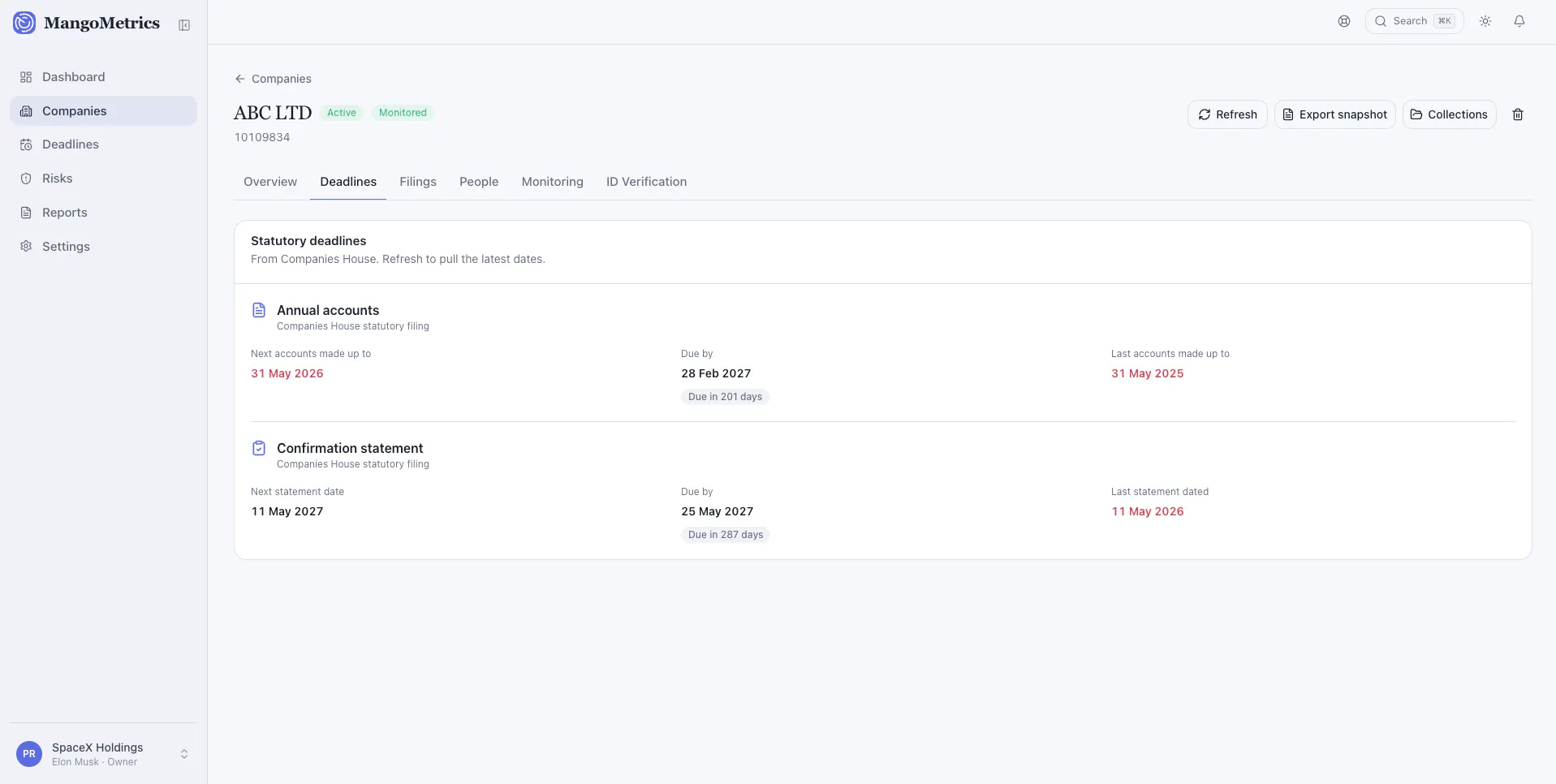The image size is (1556, 784).
Task: Click the ABC LTD company title
Action: (273, 113)
